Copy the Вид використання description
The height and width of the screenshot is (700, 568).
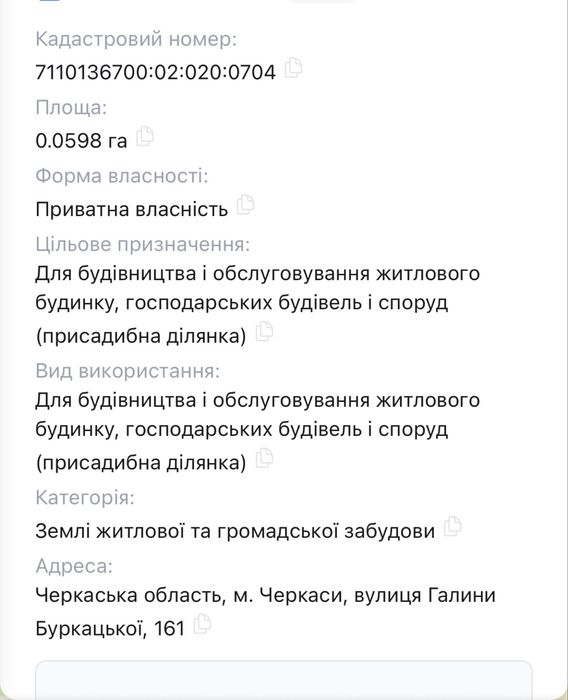click(x=264, y=458)
